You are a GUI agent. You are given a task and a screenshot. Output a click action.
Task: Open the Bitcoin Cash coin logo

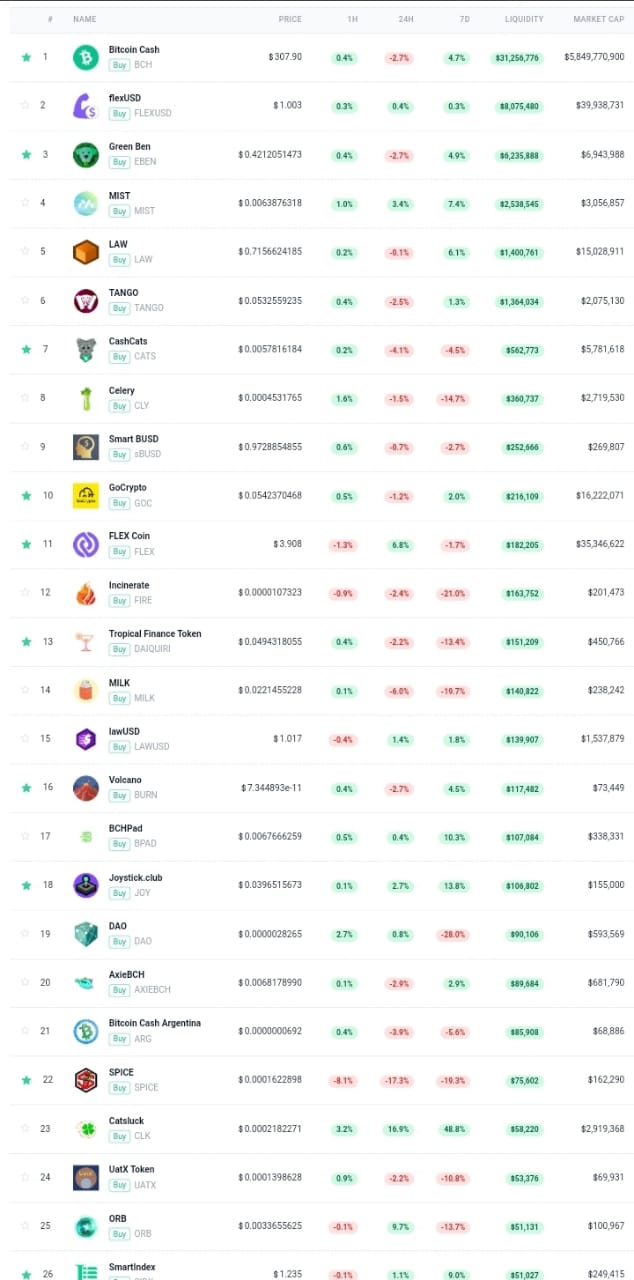[x=86, y=57]
